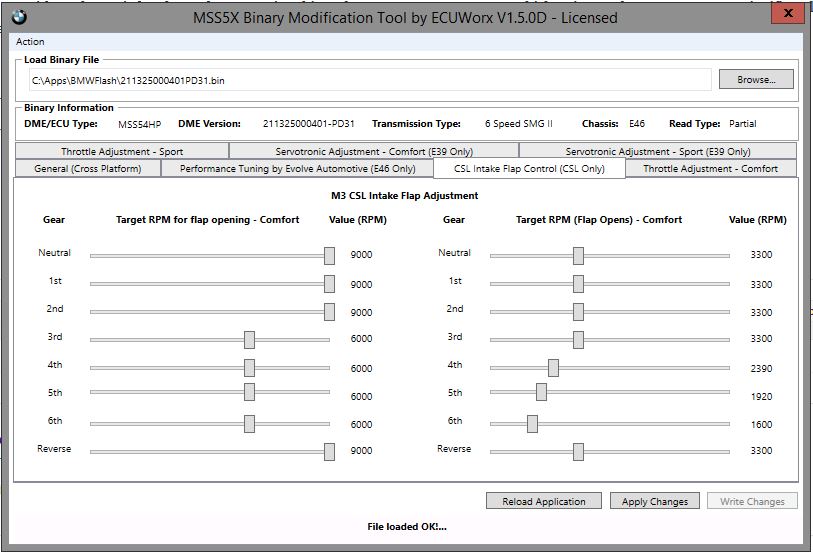Open Servotronic Adjustment - Comfort tab

point(373,151)
